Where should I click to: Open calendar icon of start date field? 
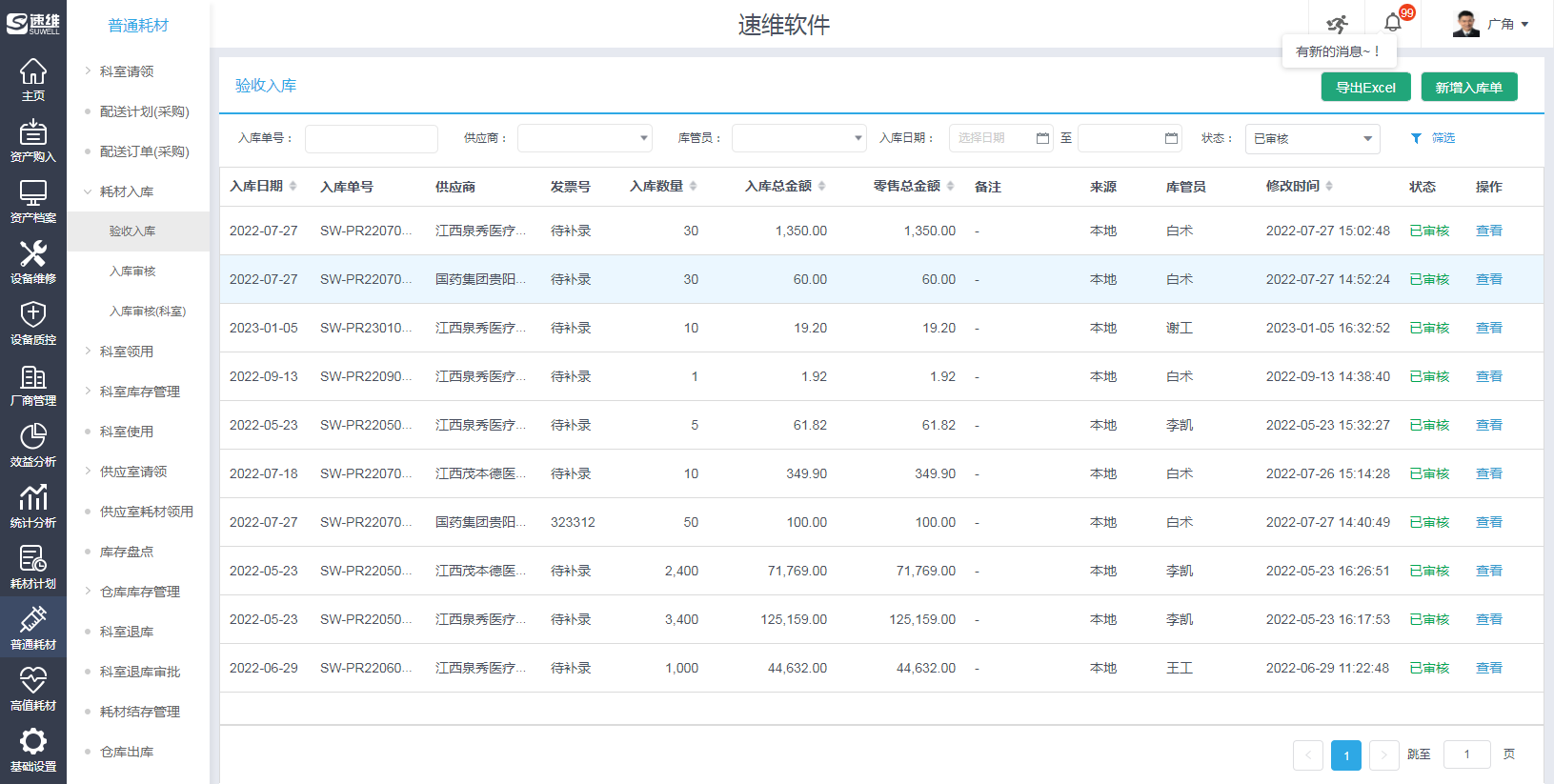(1042, 138)
